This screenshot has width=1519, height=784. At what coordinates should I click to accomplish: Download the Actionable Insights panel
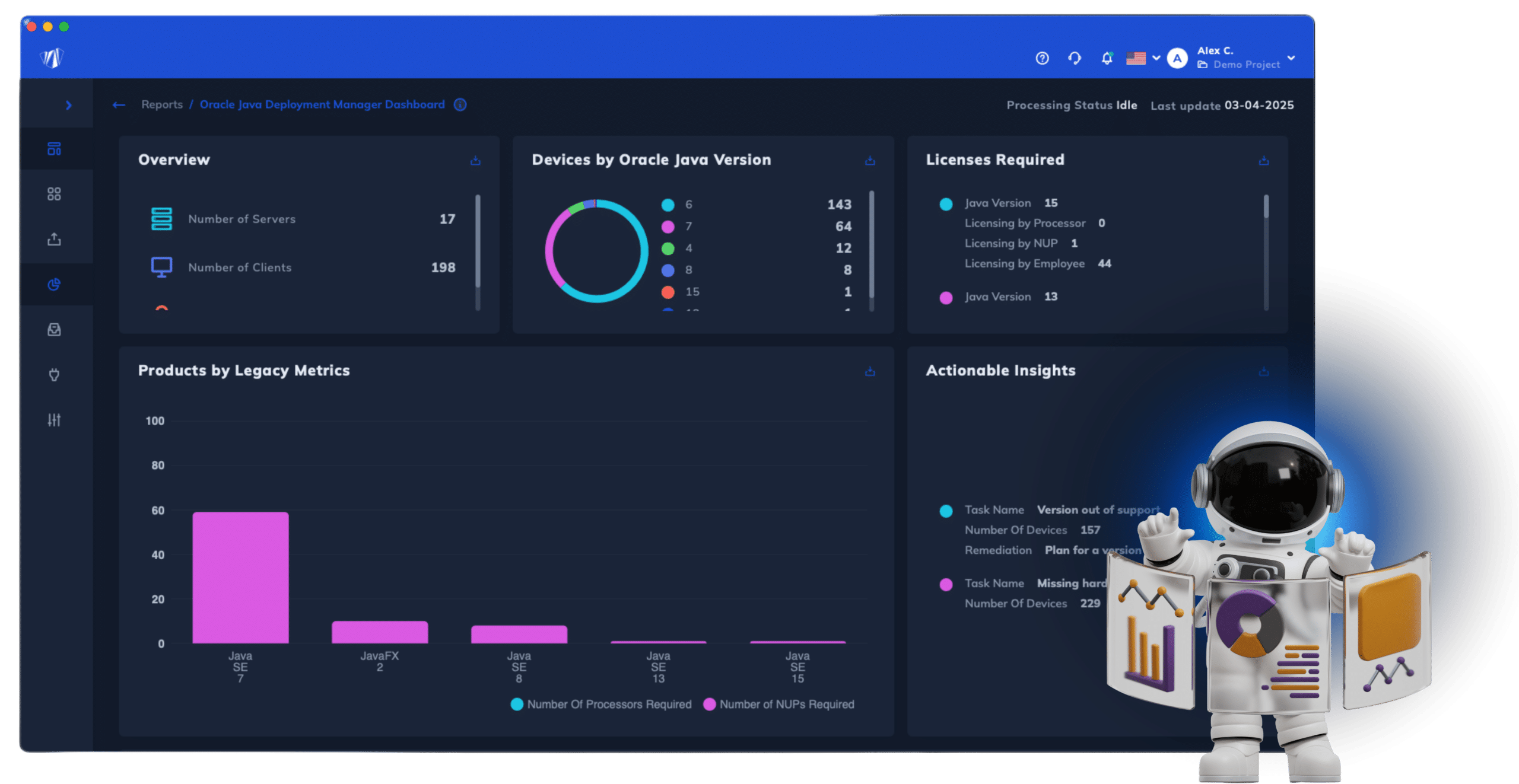point(1264,371)
